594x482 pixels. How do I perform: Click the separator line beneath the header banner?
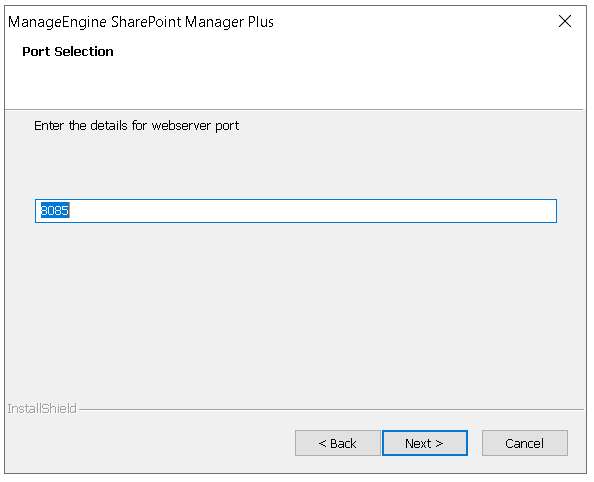294,110
